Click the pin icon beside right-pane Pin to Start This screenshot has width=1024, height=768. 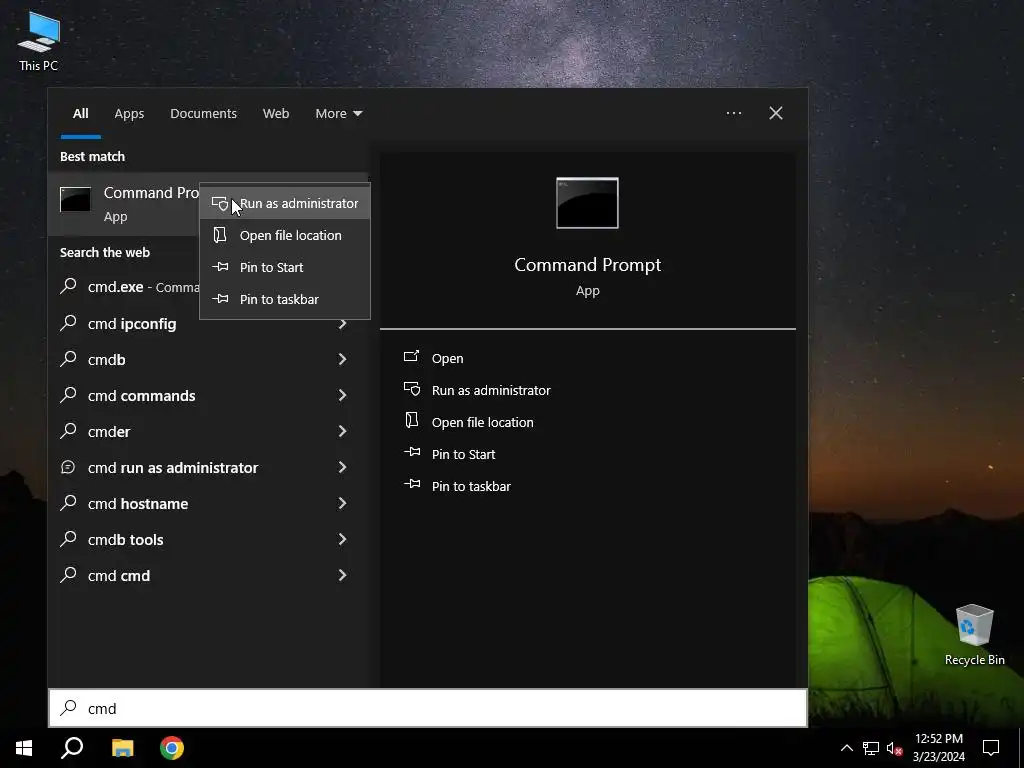coord(412,452)
